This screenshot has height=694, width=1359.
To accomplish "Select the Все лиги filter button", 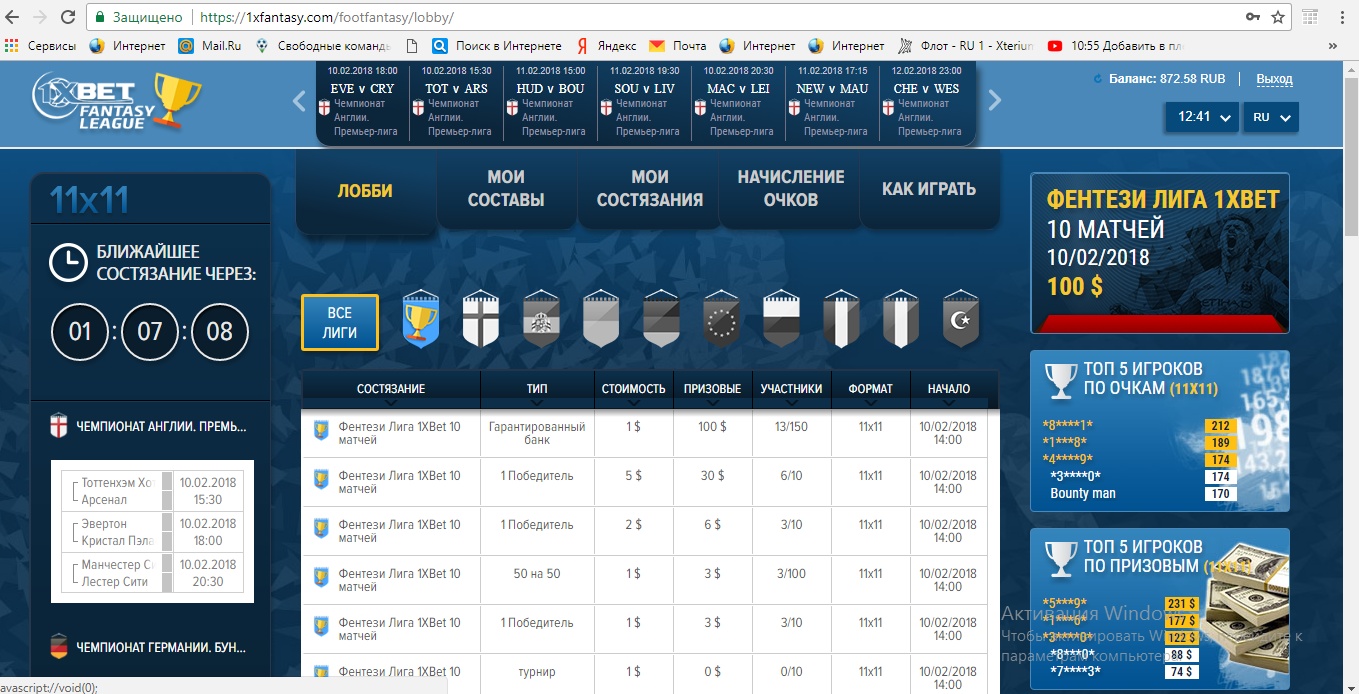I will (340, 322).
